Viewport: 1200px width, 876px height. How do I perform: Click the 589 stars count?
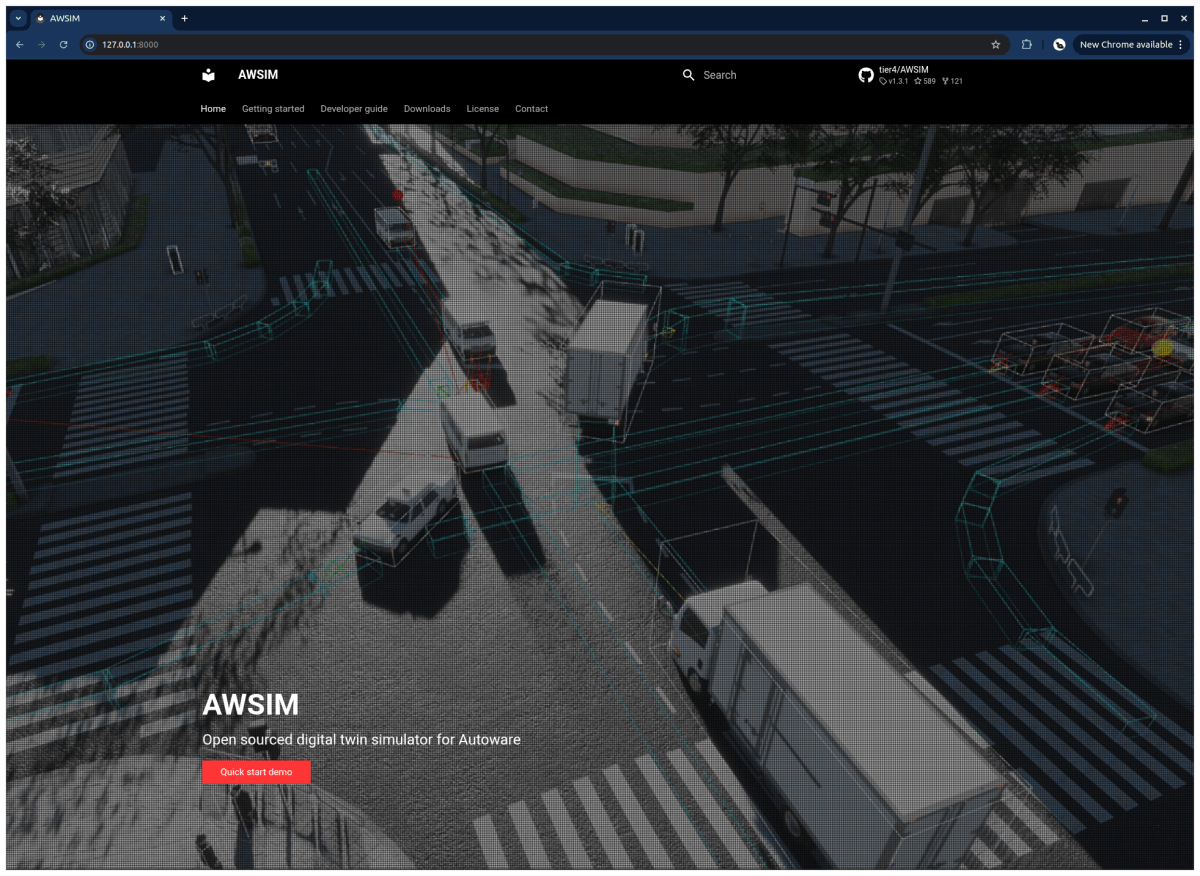coord(925,81)
